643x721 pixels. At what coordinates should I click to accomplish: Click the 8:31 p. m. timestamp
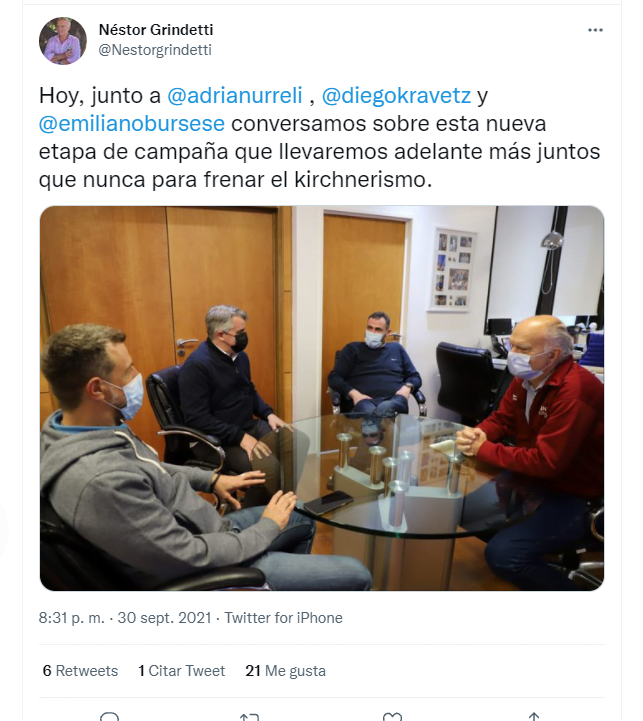pos(71,618)
